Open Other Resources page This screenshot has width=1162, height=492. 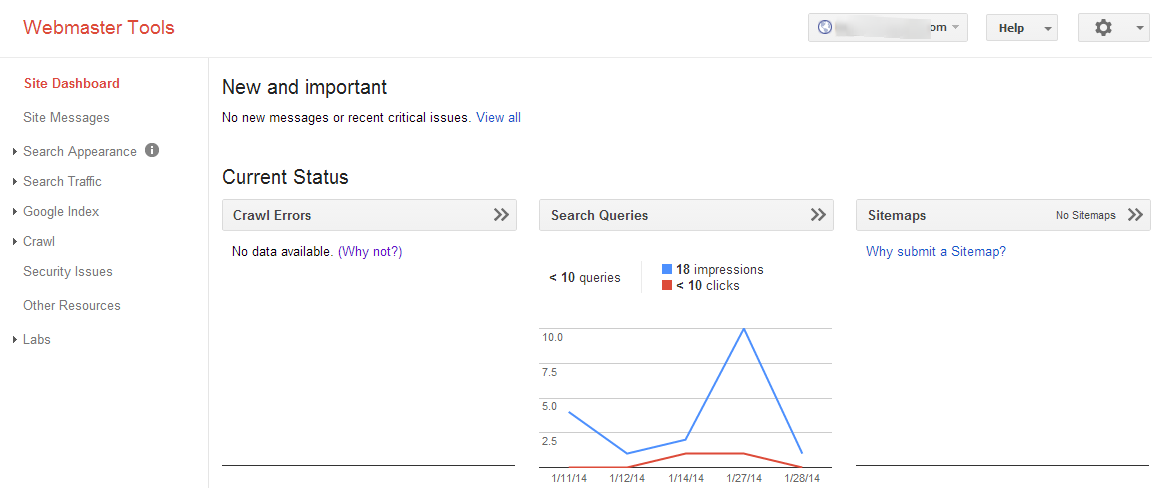point(71,305)
